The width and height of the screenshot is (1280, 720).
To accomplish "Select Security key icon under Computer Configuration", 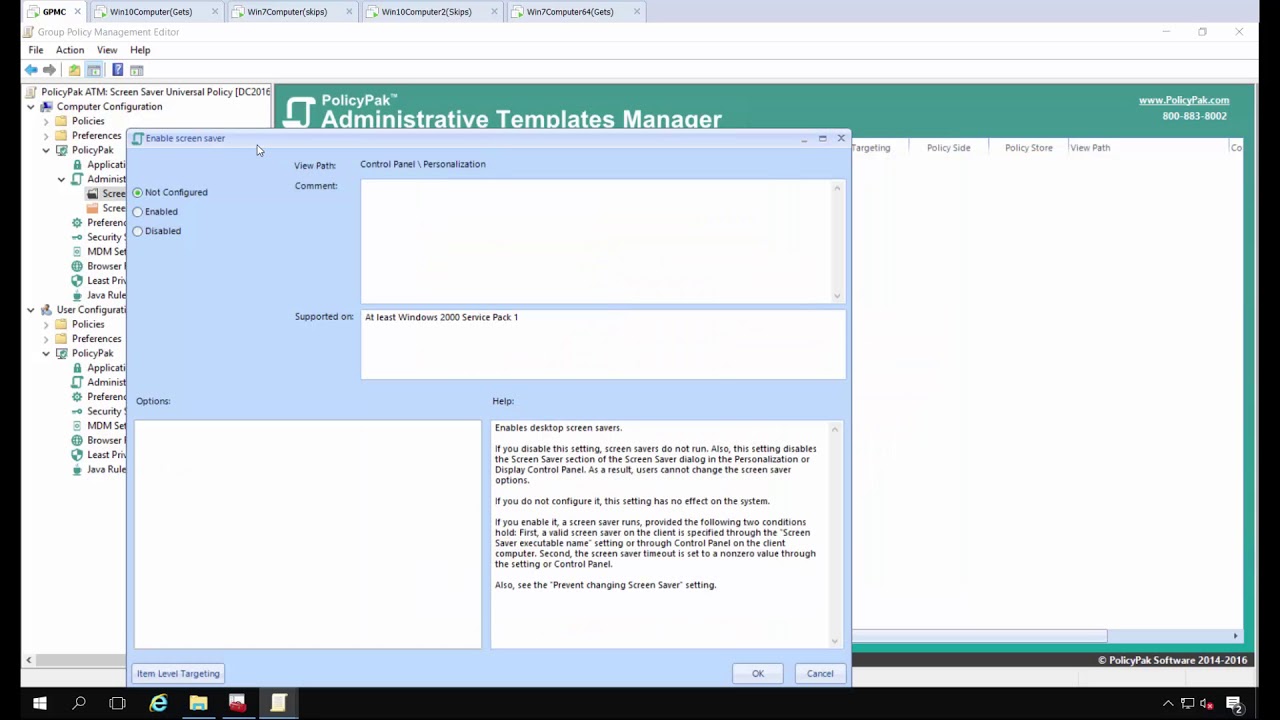I will pos(77,237).
